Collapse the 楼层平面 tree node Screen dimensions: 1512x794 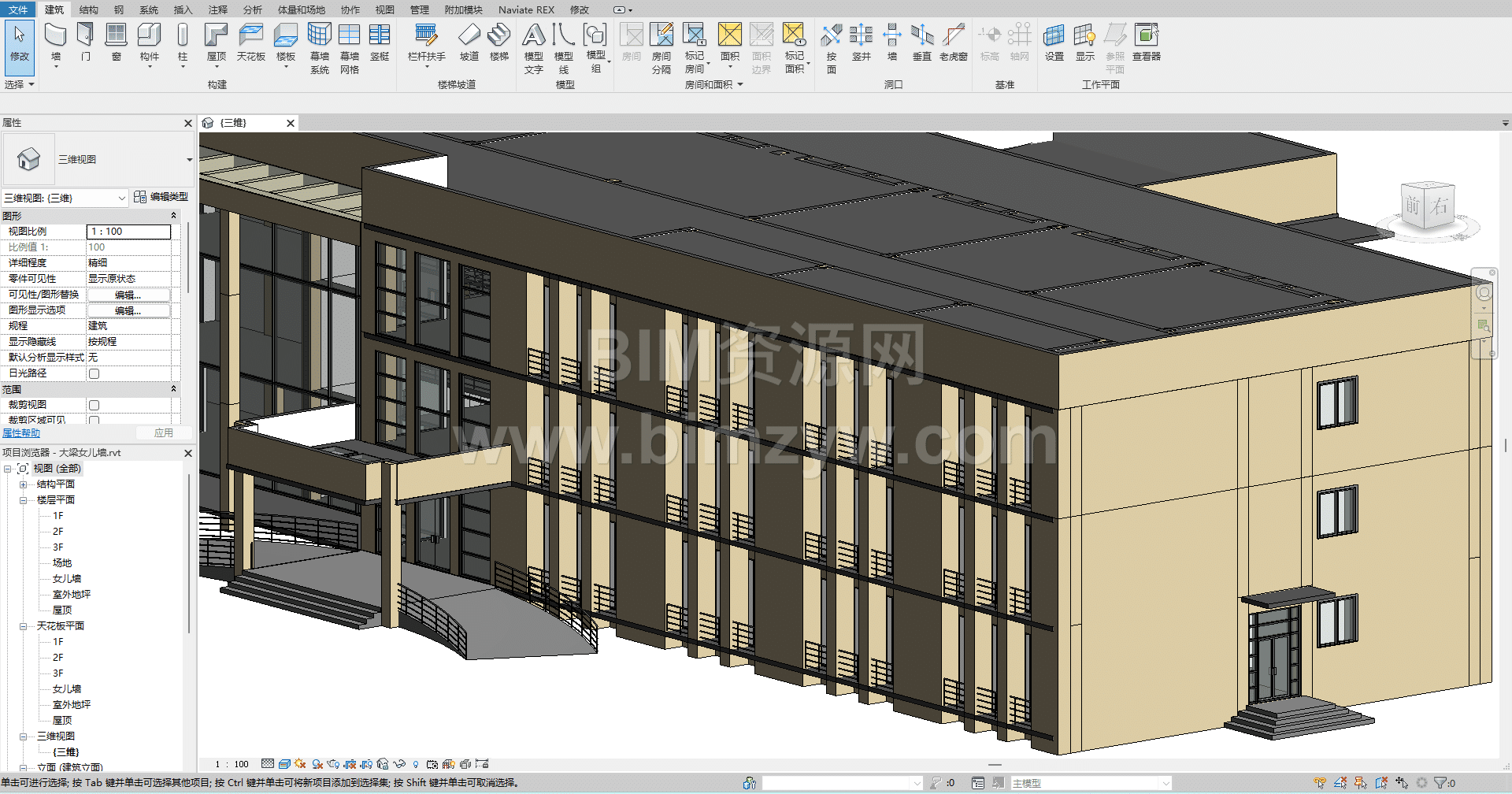point(23,500)
